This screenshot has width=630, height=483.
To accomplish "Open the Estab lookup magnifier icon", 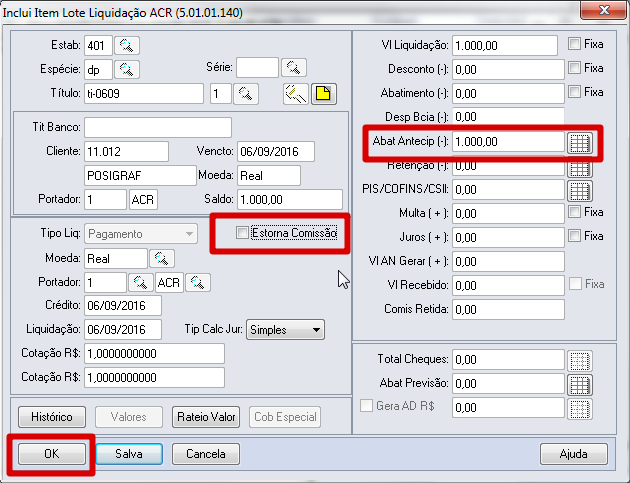I will [x=127, y=45].
